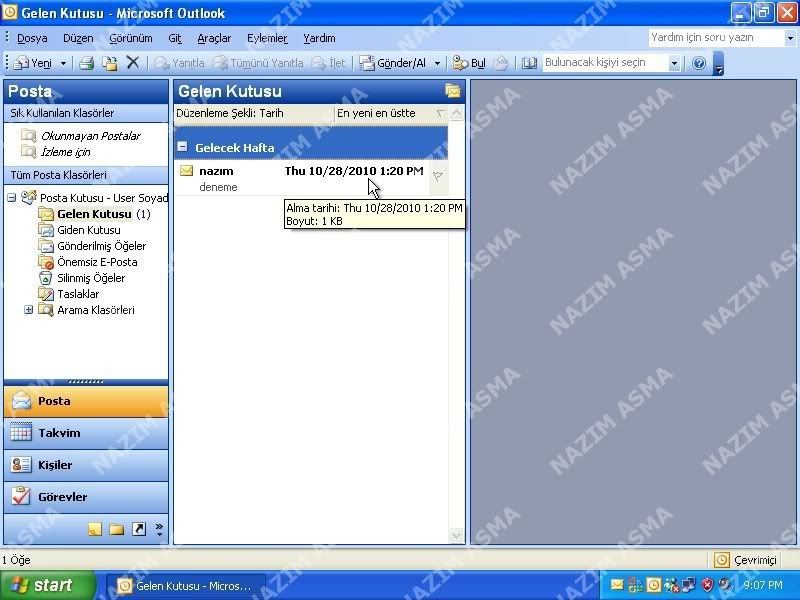Open the help question box dropdown
Image resolution: width=800 pixels, height=600 pixels.
(790, 38)
